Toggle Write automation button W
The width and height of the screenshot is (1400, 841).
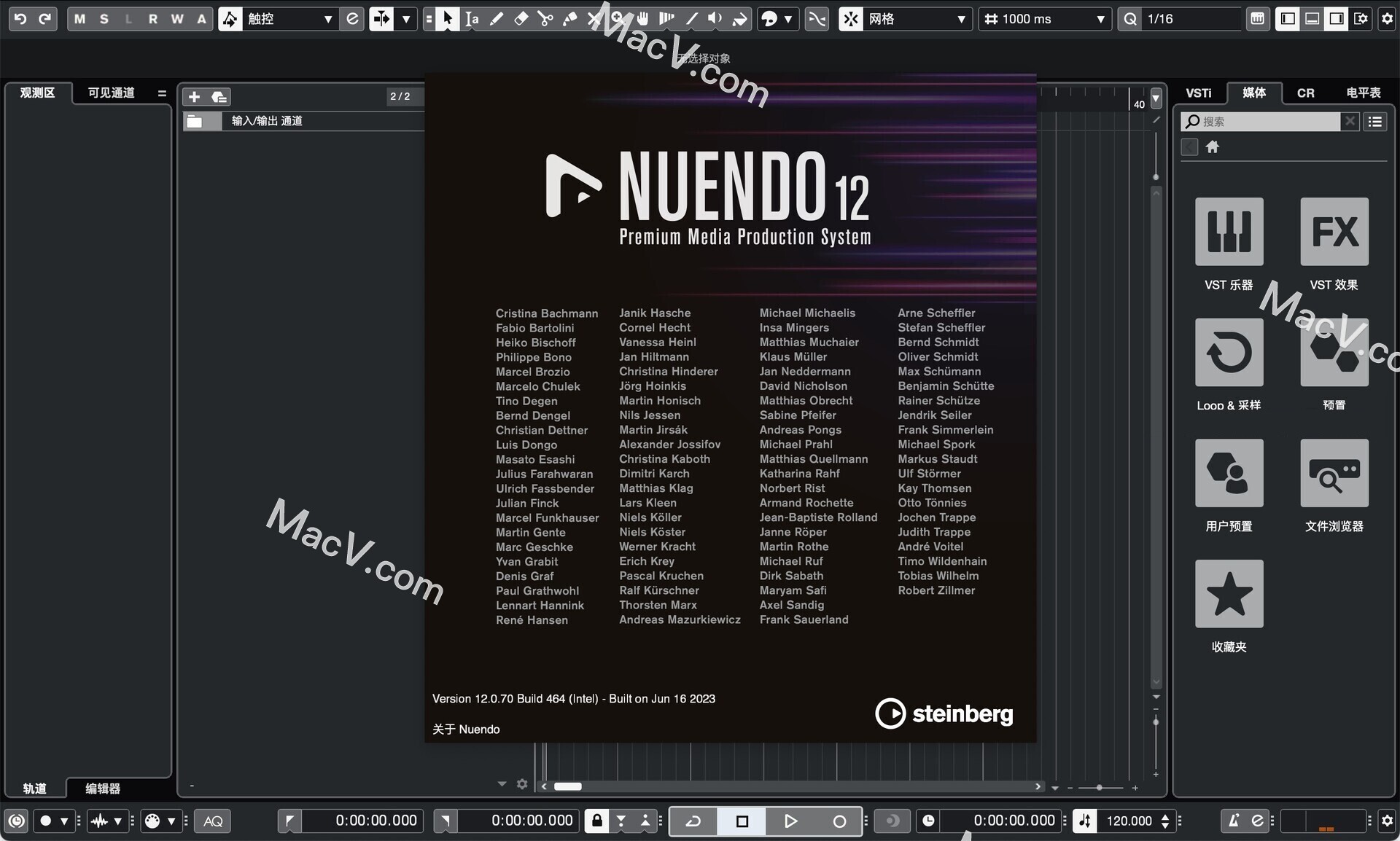tap(177, 19)
